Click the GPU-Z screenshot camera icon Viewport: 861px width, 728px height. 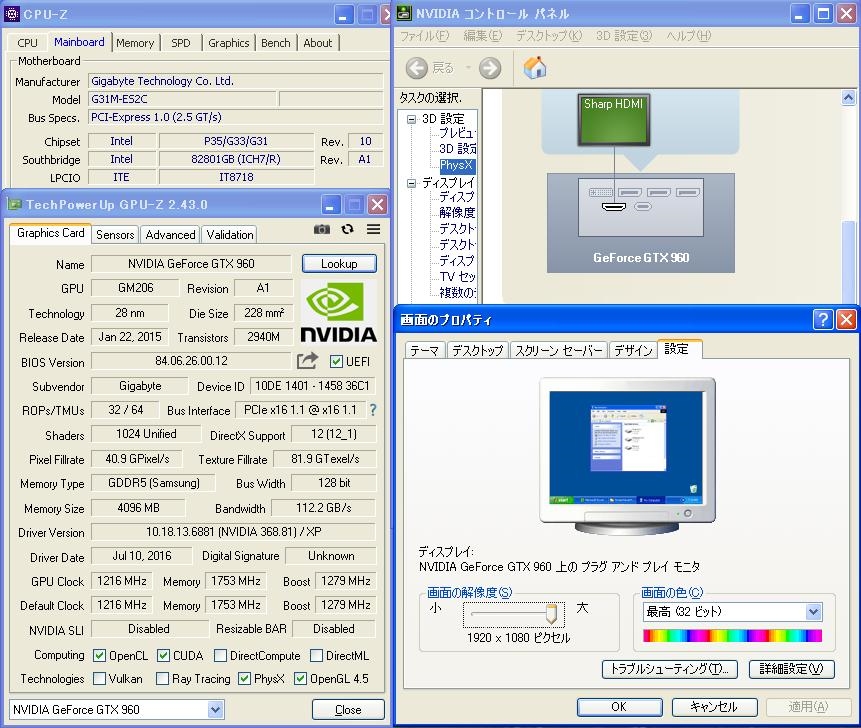click(x=321, y=230)
